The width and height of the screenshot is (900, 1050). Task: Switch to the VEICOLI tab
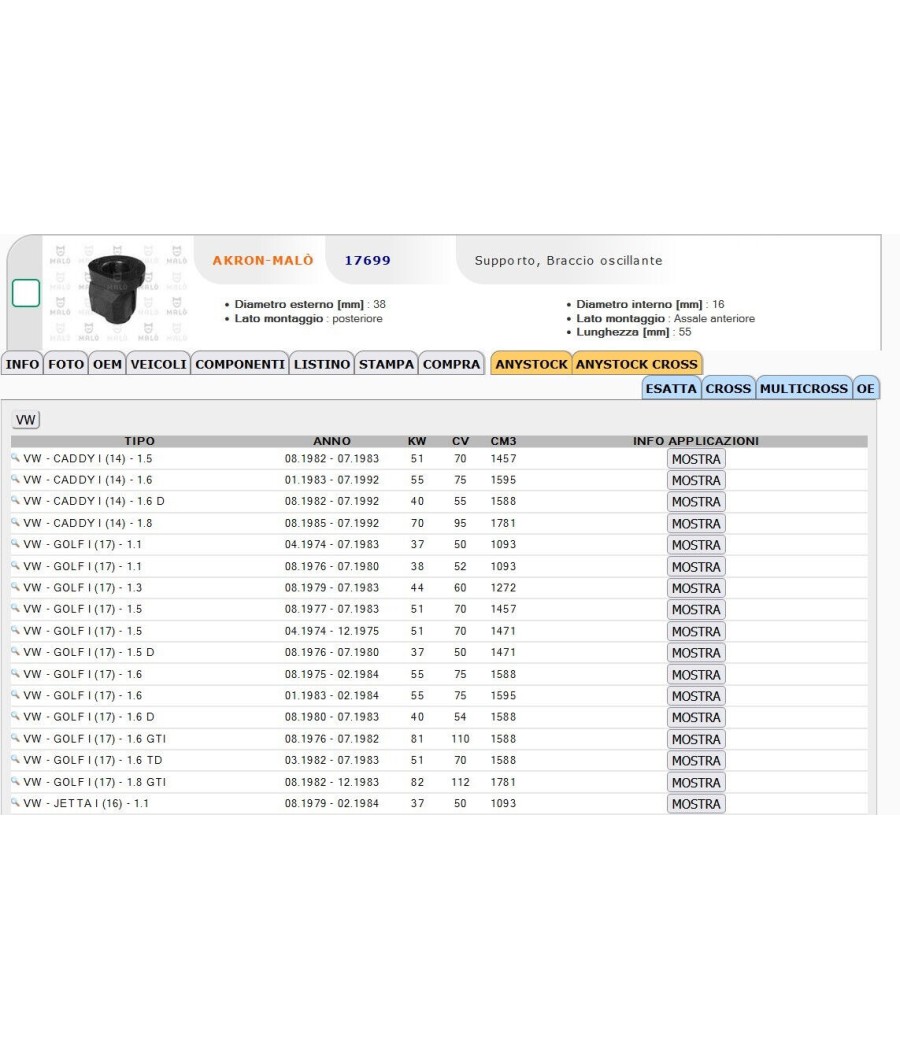159,364
